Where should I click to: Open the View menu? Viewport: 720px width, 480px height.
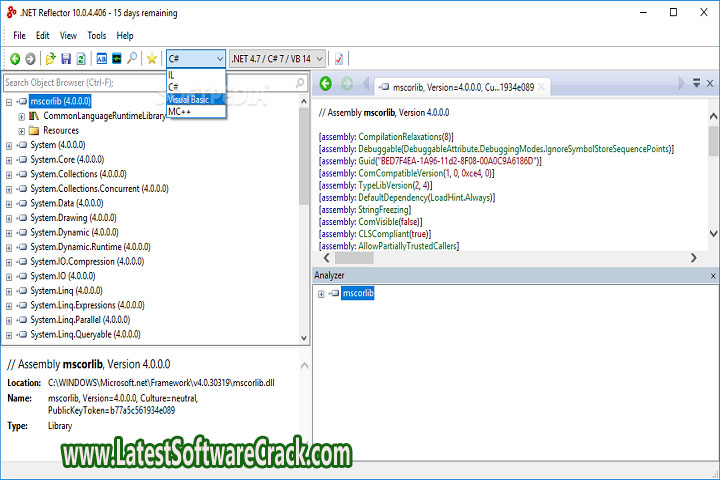point(68,35)
